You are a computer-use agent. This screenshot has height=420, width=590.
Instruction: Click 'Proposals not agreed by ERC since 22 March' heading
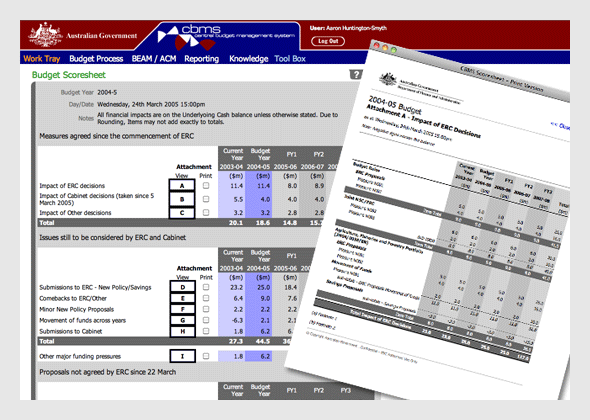click(x=108, y=372)
